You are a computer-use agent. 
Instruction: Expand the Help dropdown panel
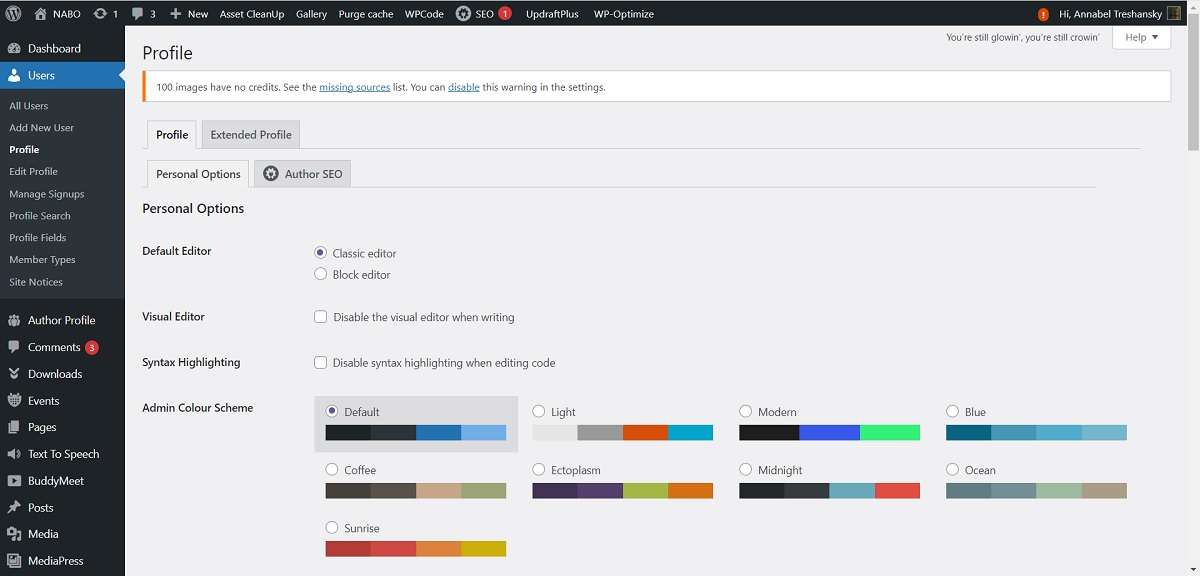[1141, 37]
